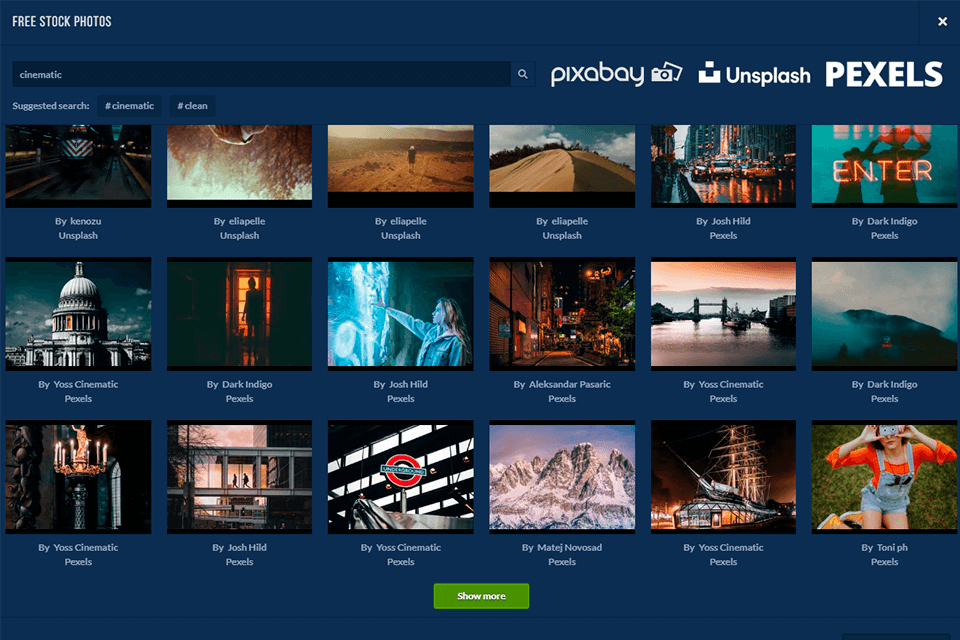Image resolution: width=960 pixels, height=640 pixels.
Task: Open the snowy mountains photo by Matej Novosad
Action: 562,477
